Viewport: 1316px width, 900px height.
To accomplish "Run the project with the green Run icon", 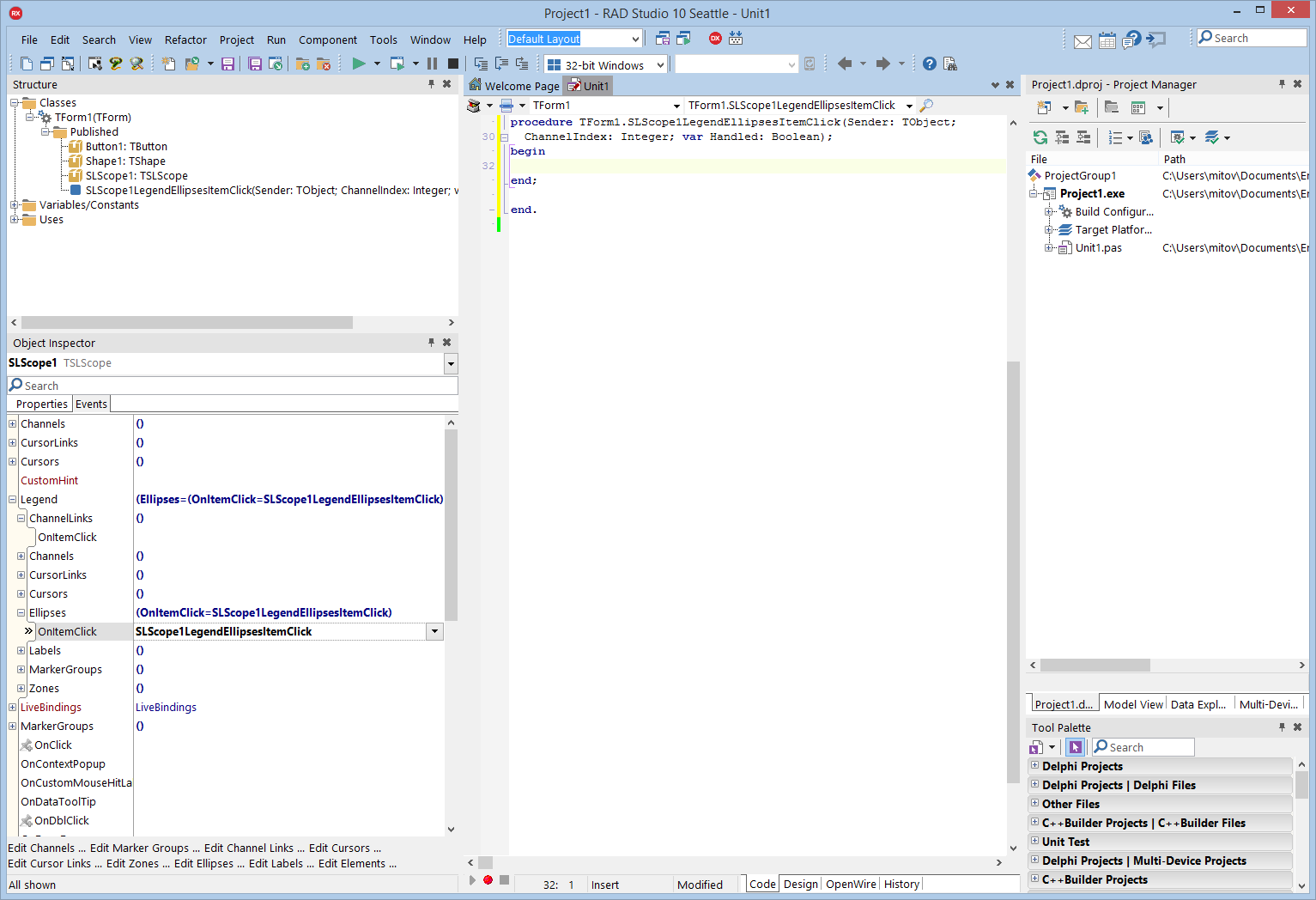I will [x=358, y=64].
